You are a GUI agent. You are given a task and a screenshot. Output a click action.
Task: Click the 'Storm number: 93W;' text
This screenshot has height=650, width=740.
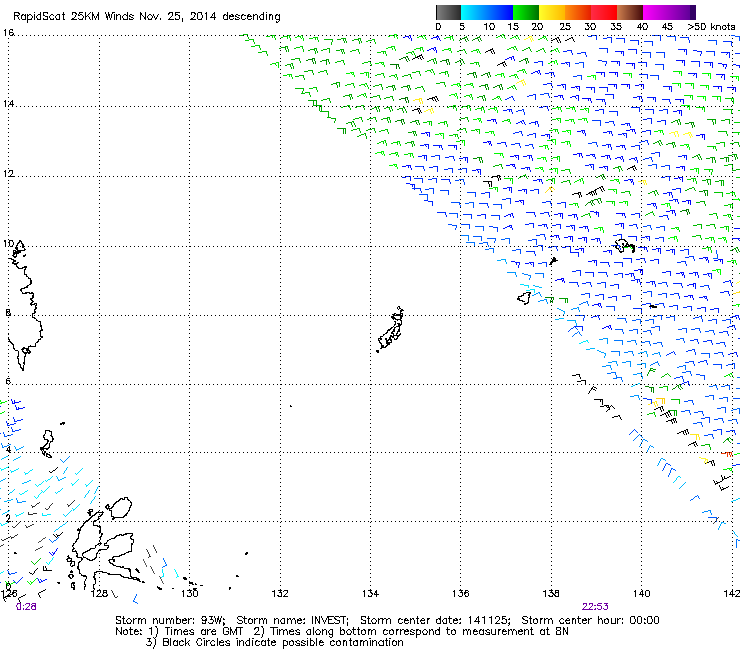pos(170,620)
